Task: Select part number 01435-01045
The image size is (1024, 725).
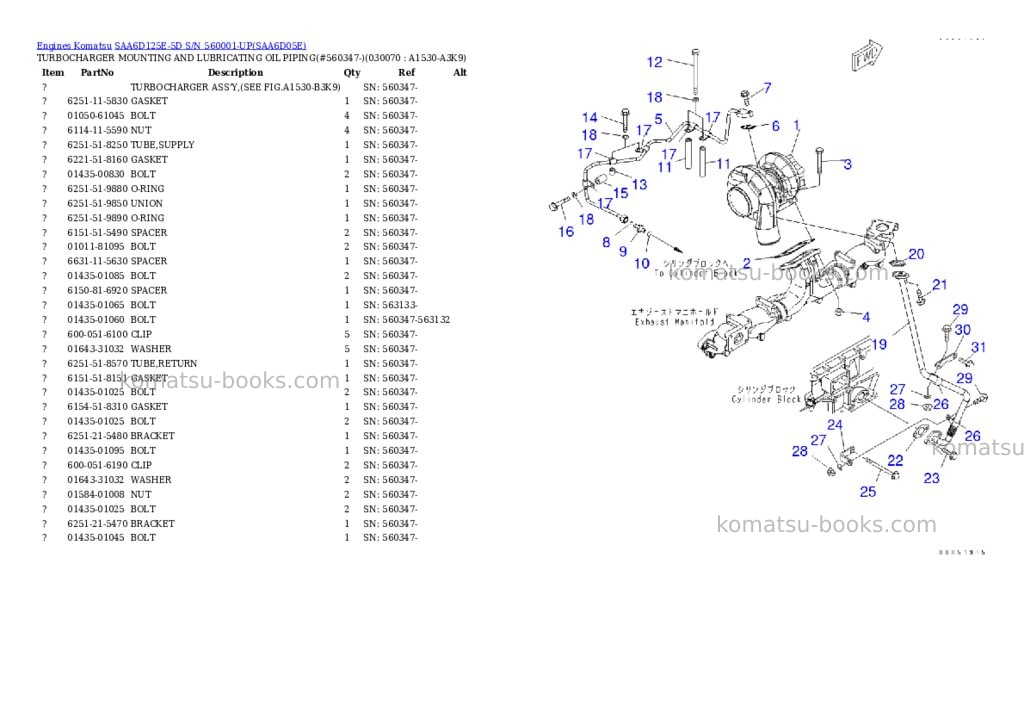Action: [95, 538]
